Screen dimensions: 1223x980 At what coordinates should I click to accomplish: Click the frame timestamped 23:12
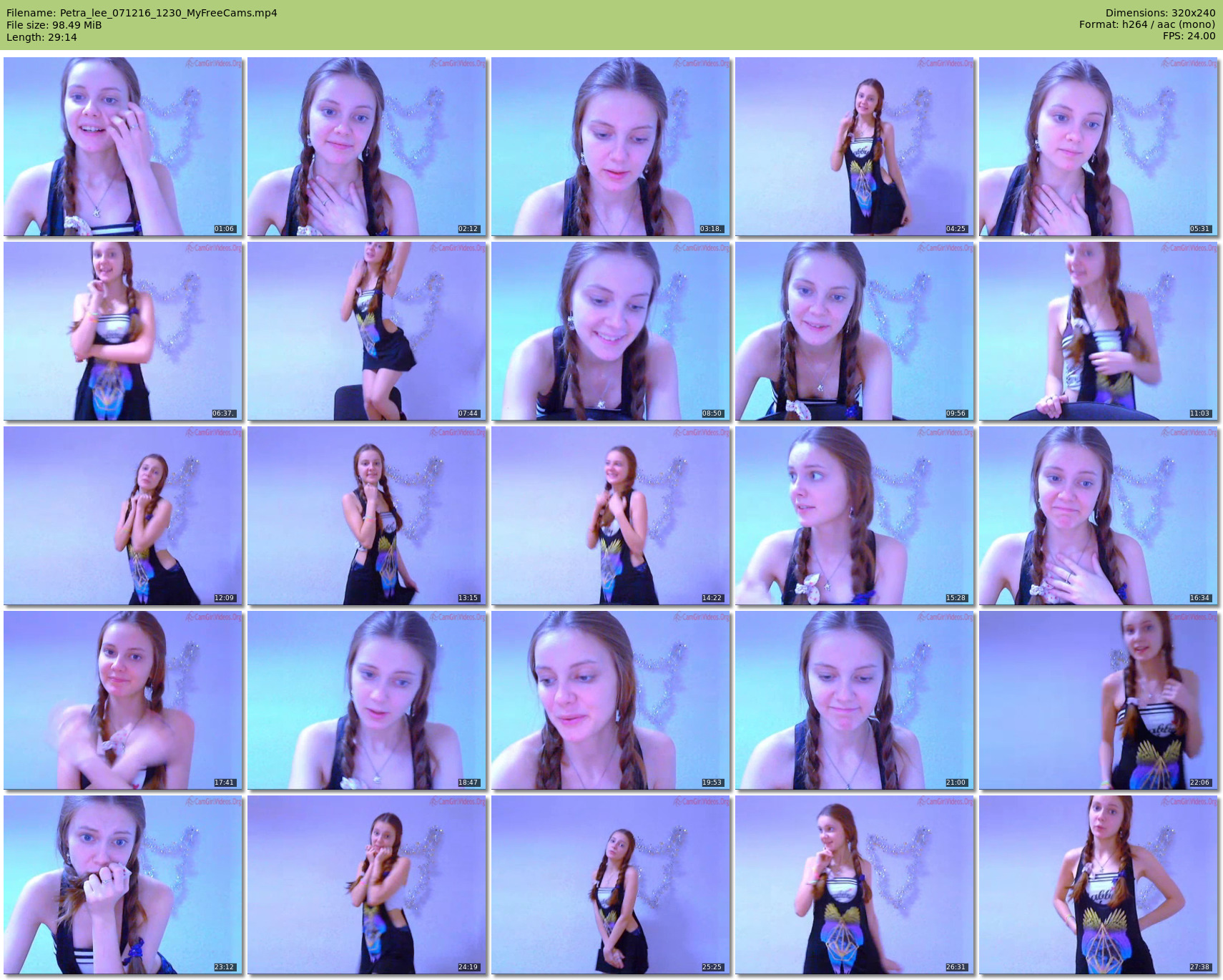123,885
